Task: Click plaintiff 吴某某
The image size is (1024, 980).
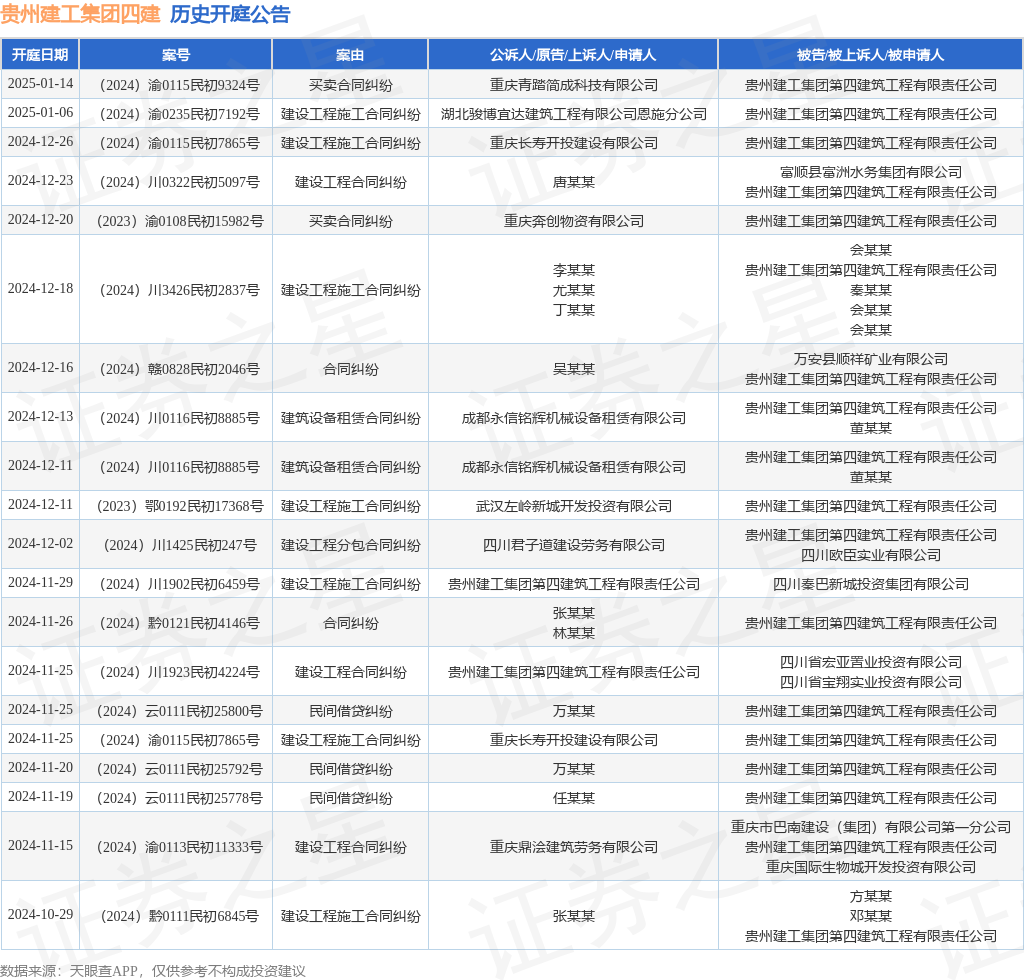Action: click(573, 370)
